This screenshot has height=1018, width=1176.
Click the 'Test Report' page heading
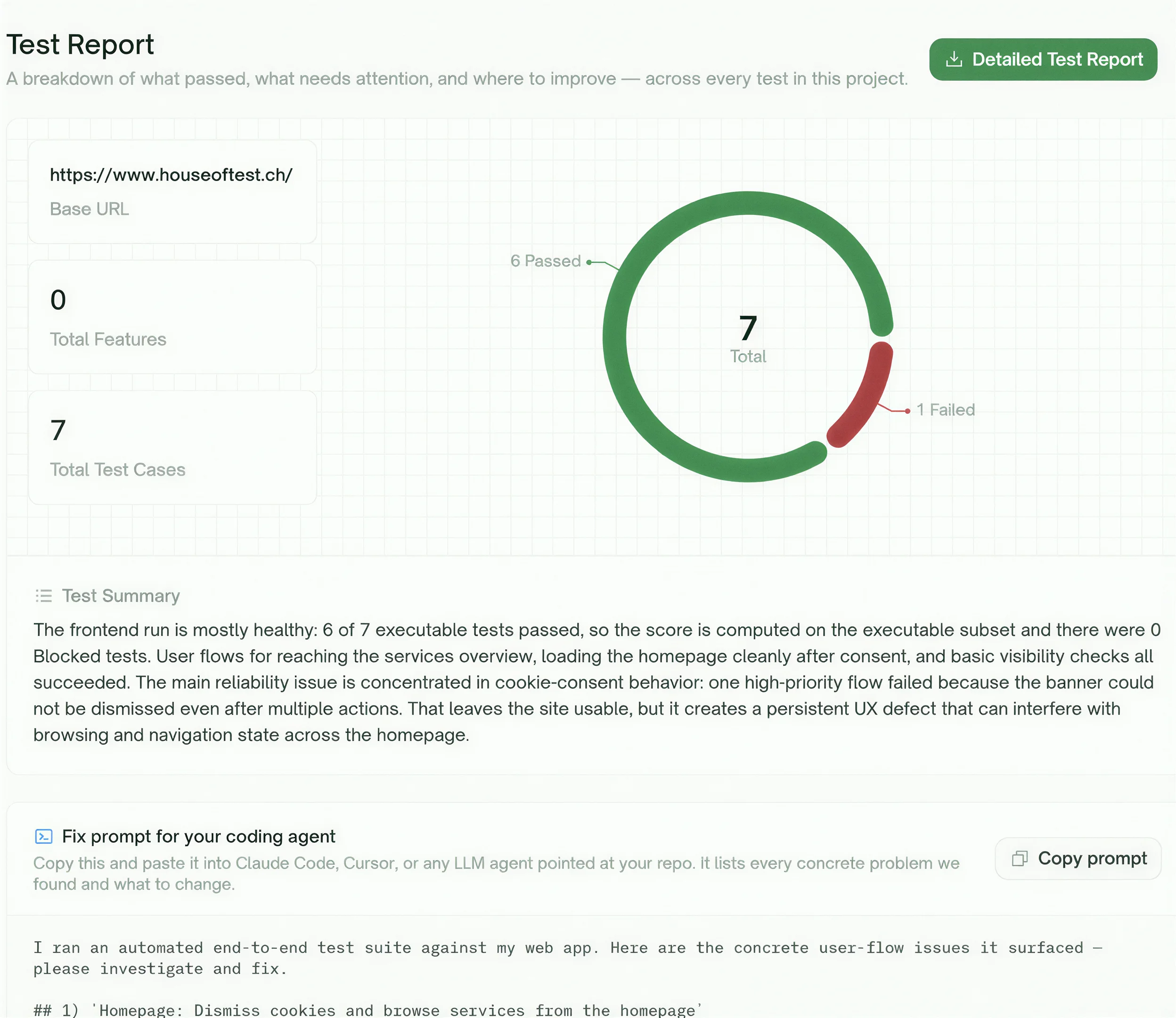[80, 44]
